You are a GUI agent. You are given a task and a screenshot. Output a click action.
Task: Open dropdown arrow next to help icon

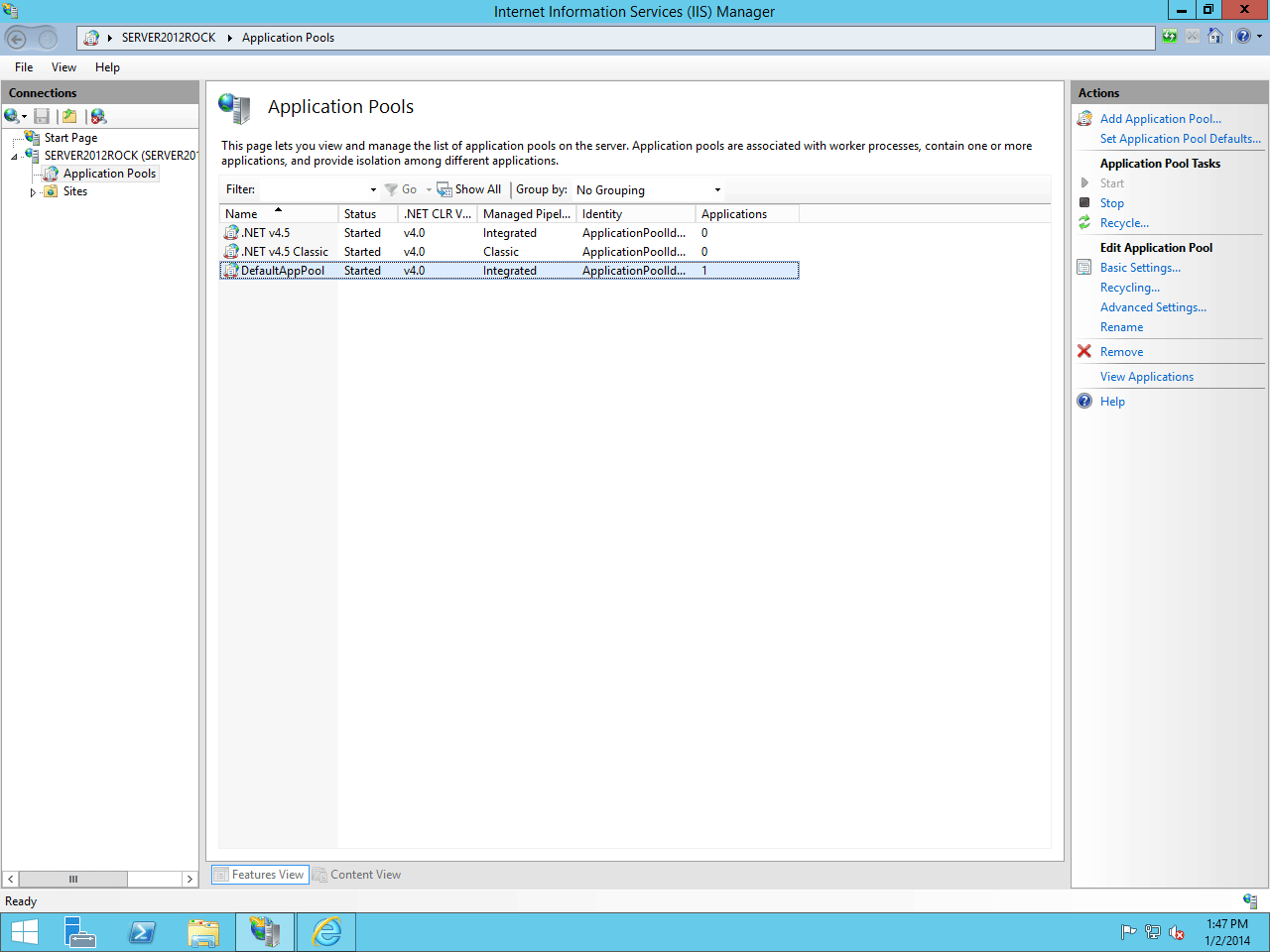click(1259, 37)
